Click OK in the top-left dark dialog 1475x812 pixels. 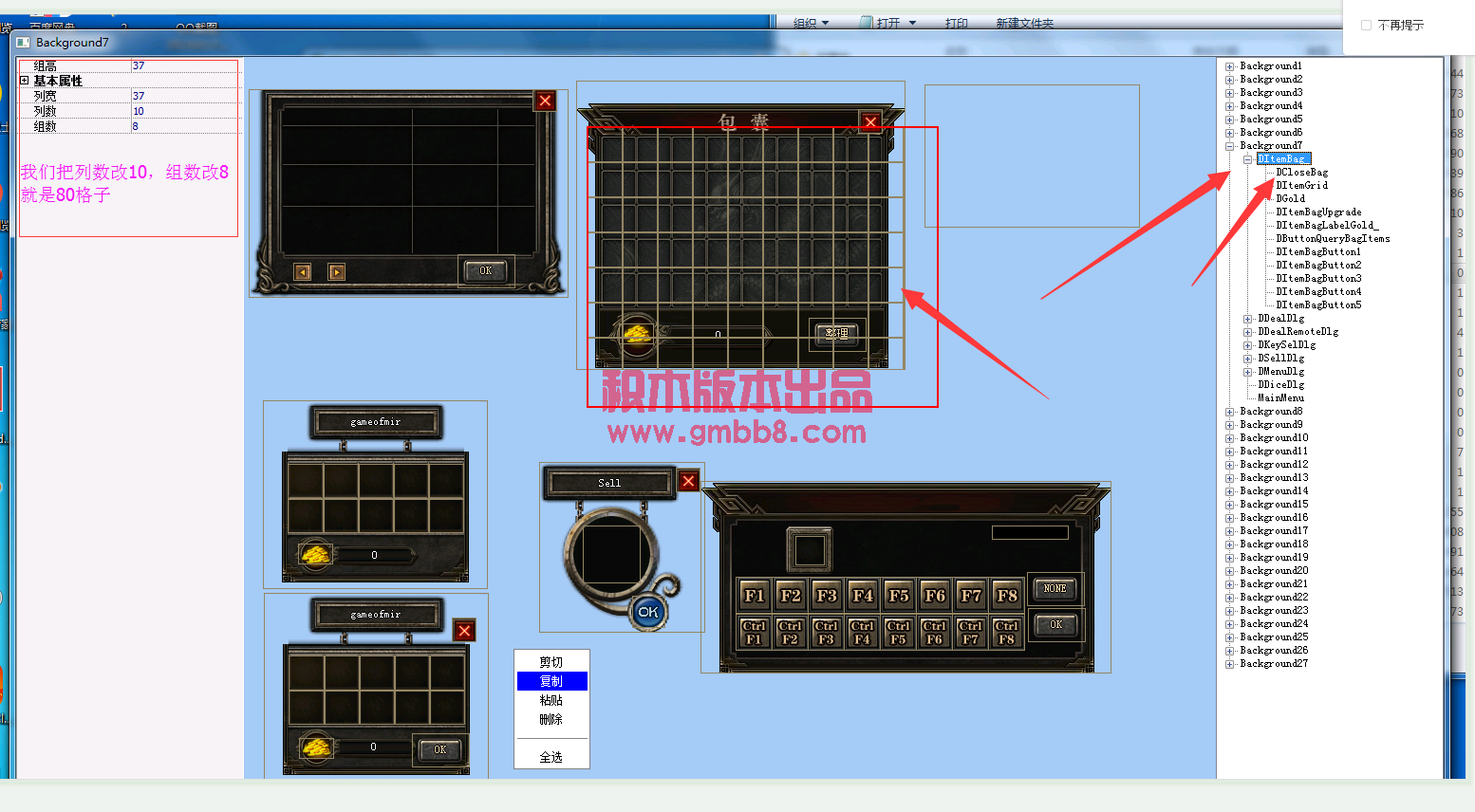coord(486,270)
